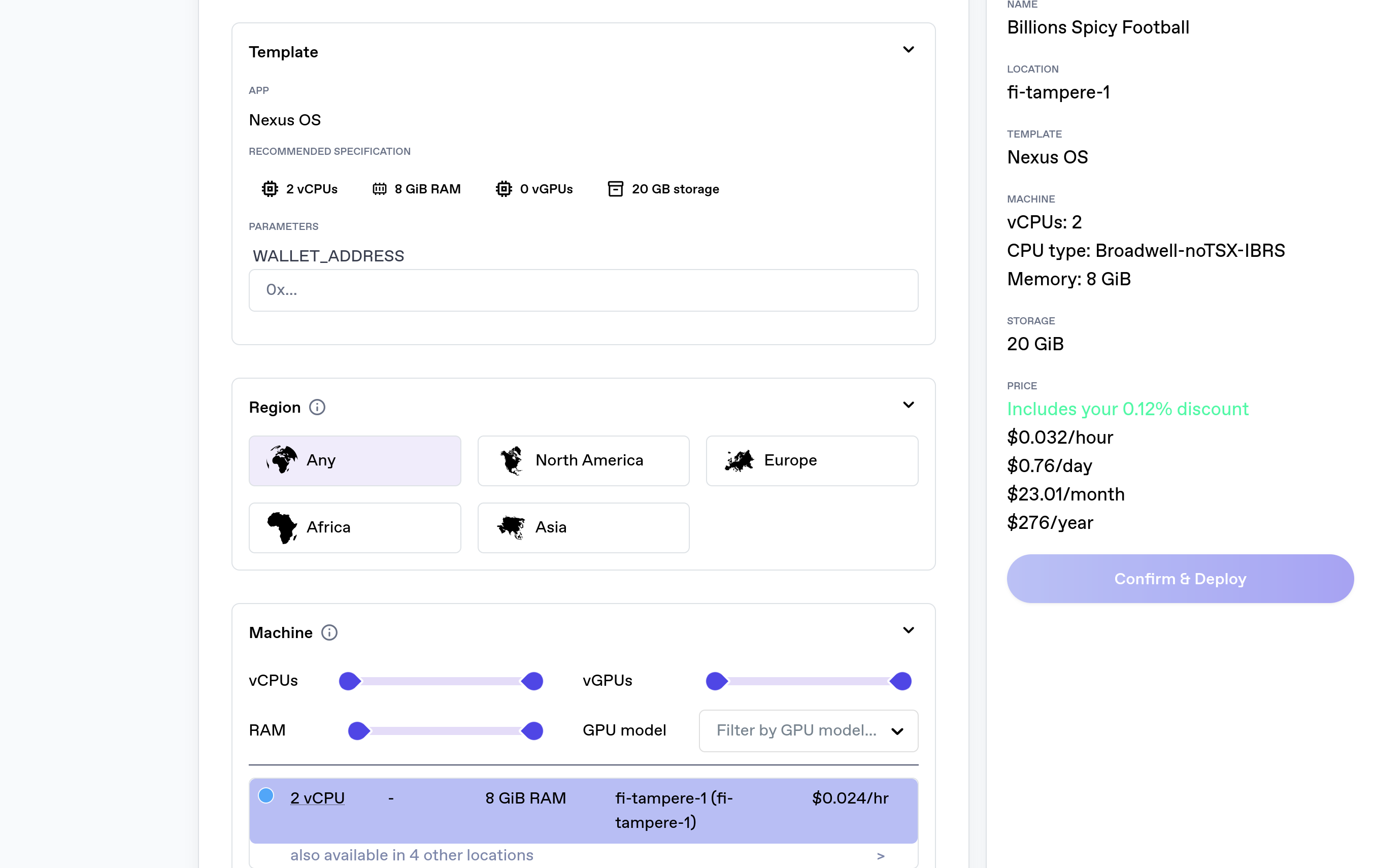Focus the WALLET_ADDRESS input field

[583, 290]
